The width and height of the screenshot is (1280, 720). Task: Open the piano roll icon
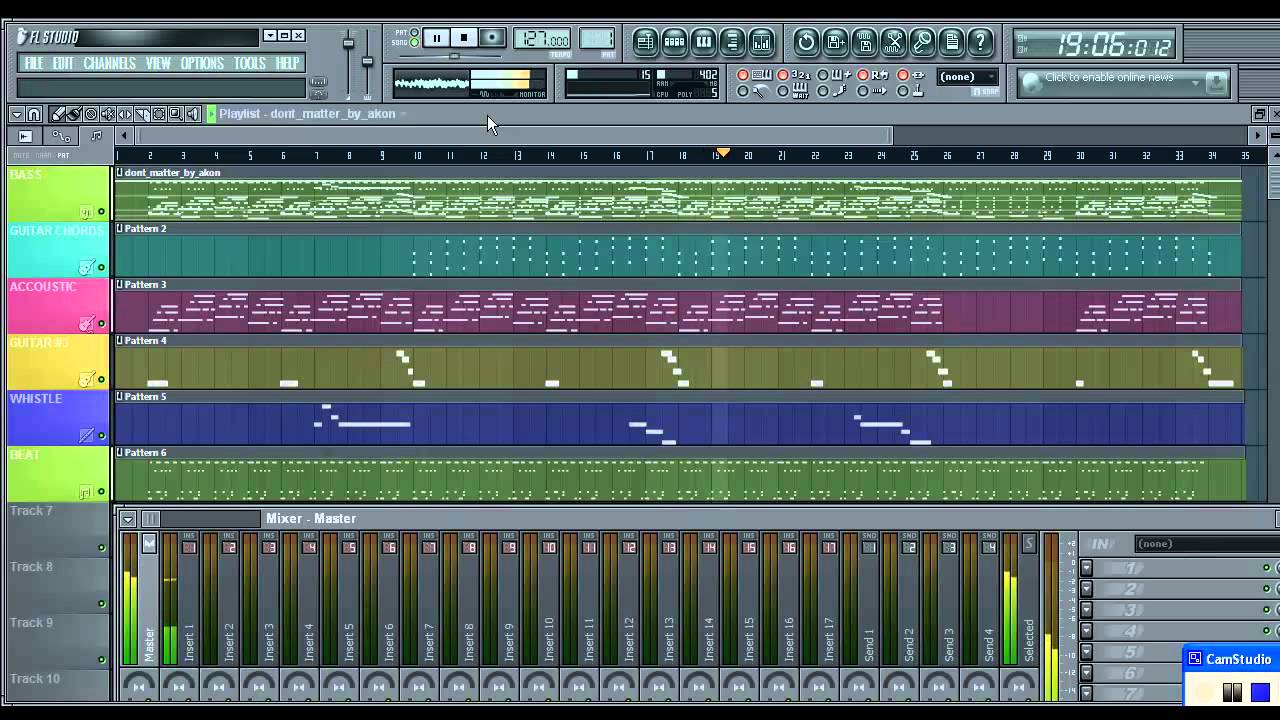click(x=703, y=41)
